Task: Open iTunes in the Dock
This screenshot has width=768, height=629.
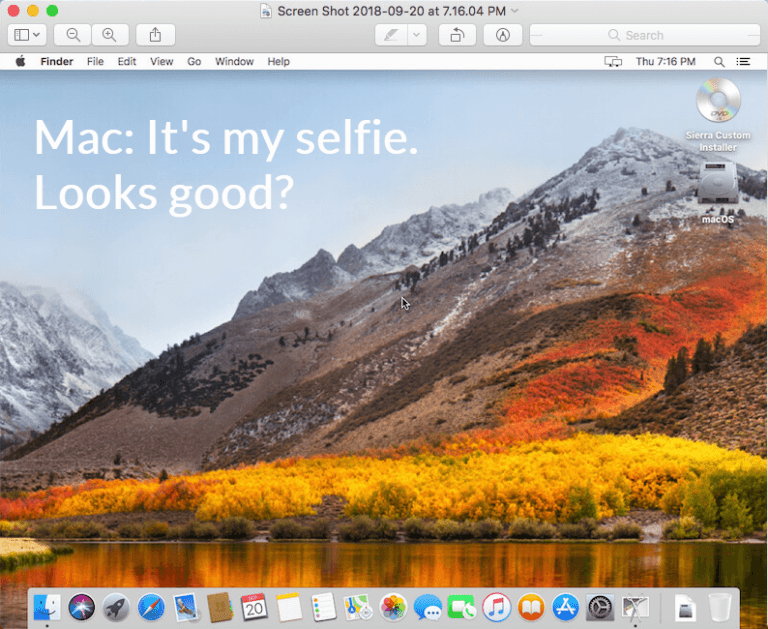Action: point(497,607)
